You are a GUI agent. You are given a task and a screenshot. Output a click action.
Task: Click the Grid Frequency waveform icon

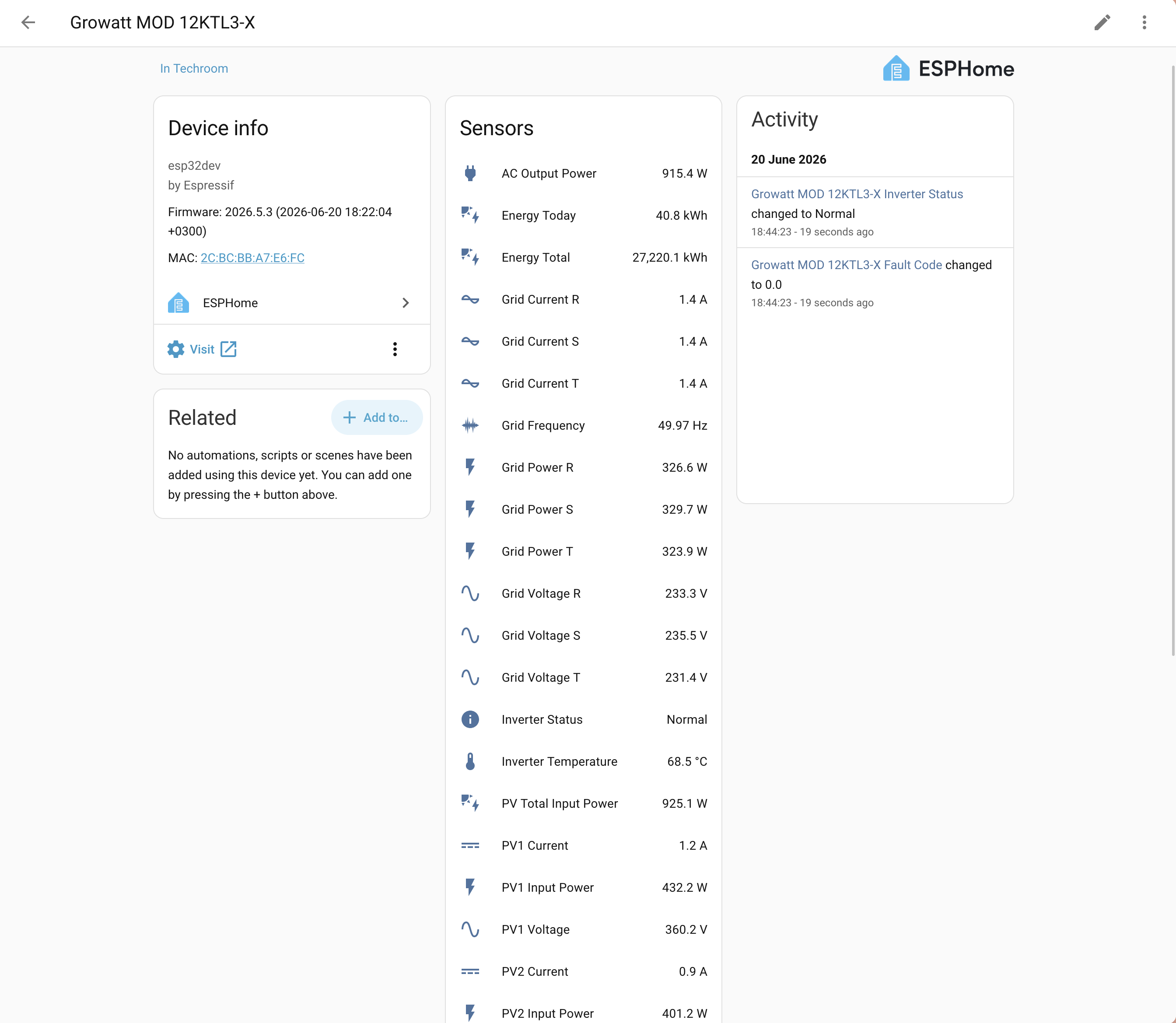click(x=470, y=425)
